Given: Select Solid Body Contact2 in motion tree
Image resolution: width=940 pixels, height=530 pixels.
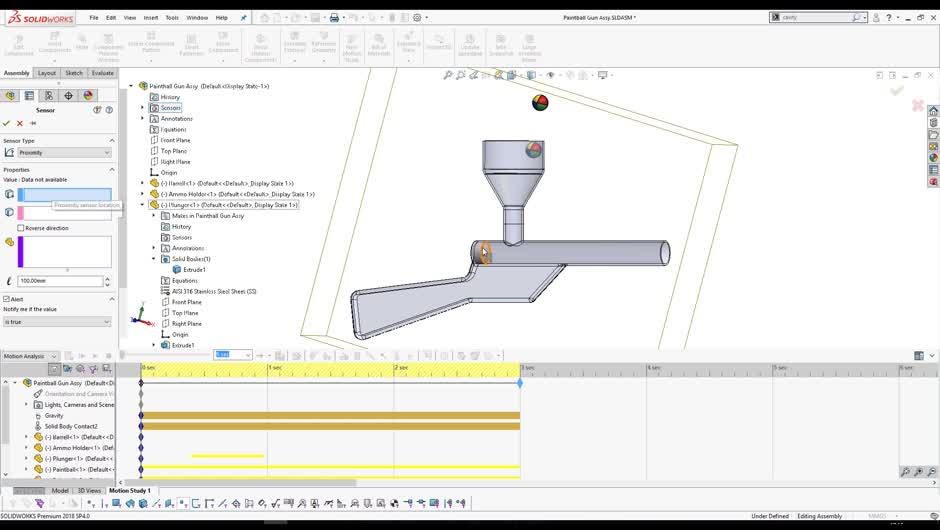Looking at the screenshot, I should click(71, 426).
